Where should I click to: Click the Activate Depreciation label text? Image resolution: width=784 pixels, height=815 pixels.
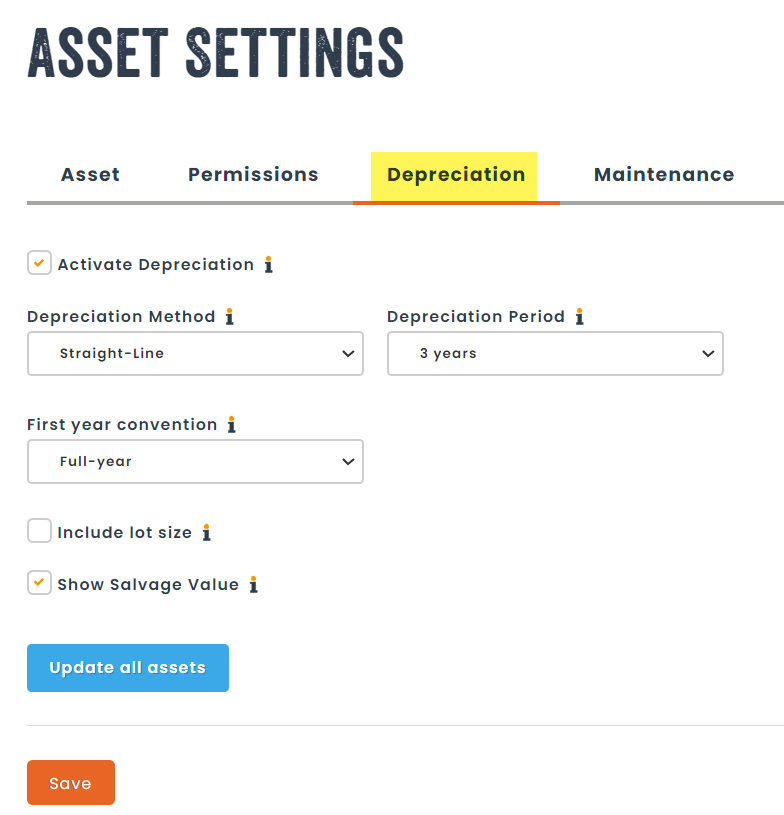tap(156, 265)
